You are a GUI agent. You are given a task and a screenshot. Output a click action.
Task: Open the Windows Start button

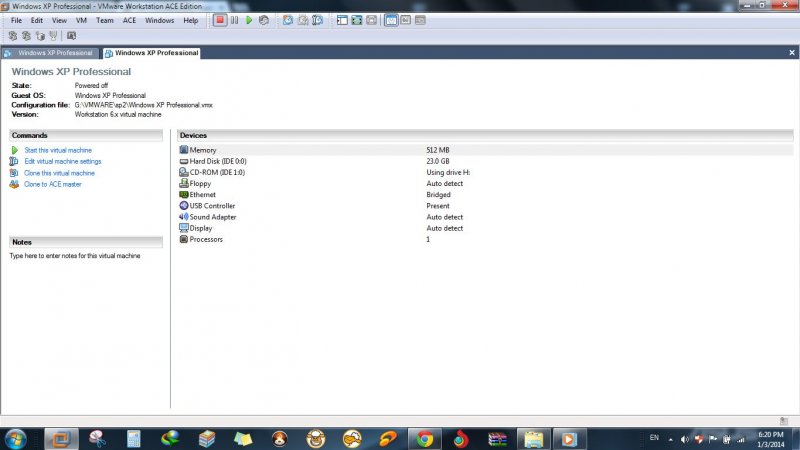tap(15, 439)
